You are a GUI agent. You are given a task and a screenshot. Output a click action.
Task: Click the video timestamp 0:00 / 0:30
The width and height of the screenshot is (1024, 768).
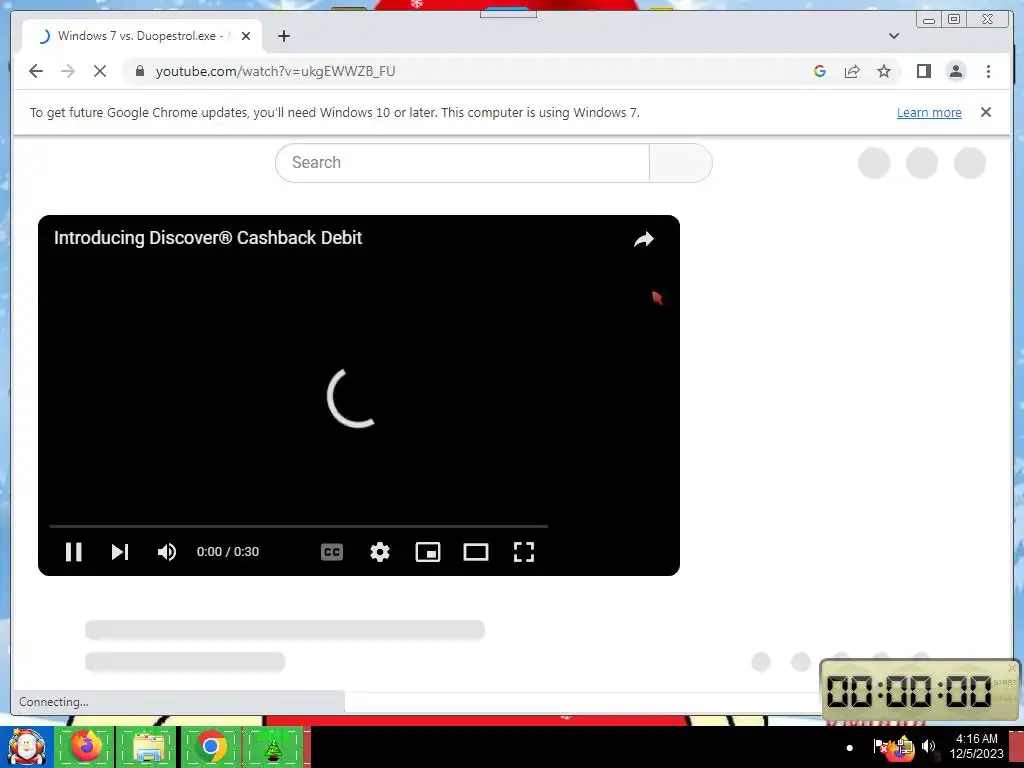tap(228, 552)
